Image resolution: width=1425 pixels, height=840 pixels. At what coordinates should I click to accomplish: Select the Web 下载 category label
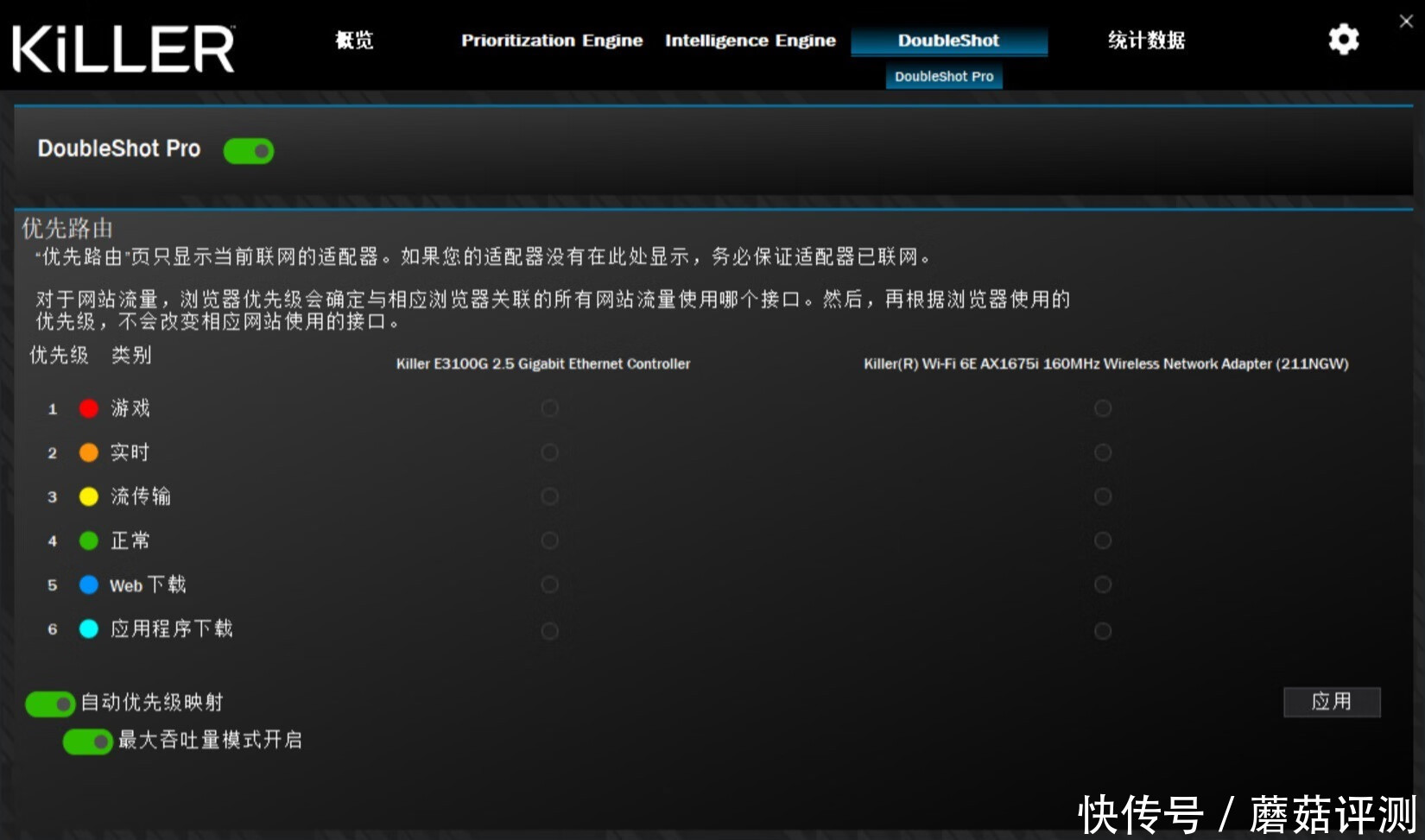[148, 584]
